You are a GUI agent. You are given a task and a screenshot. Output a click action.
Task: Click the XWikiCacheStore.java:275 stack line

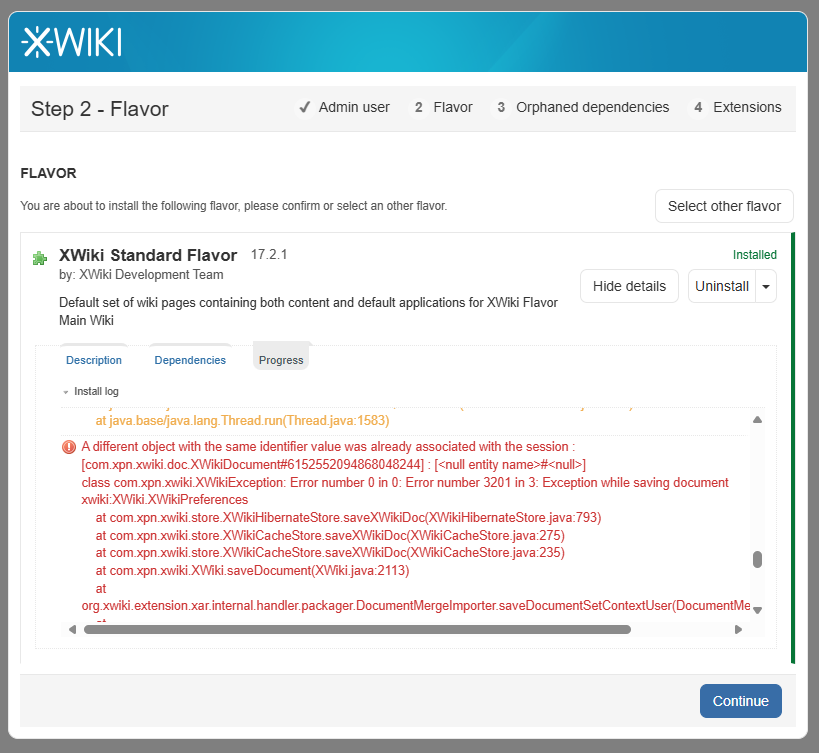(330, 535)
